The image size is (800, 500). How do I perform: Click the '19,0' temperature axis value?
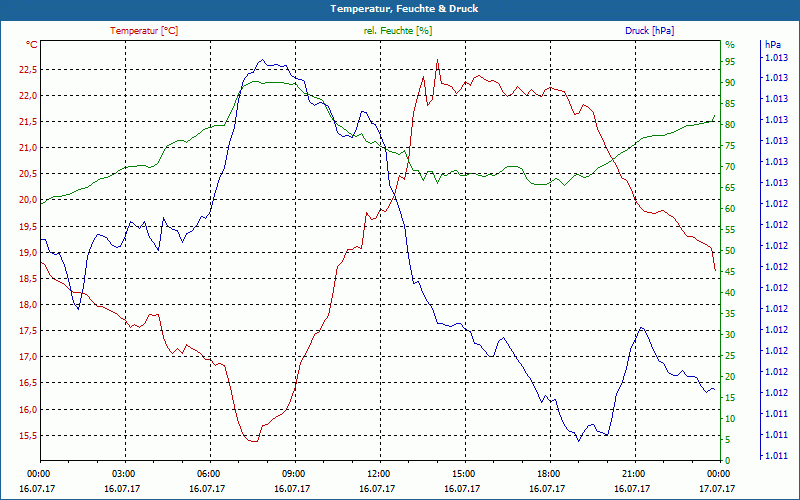[28, 253]
